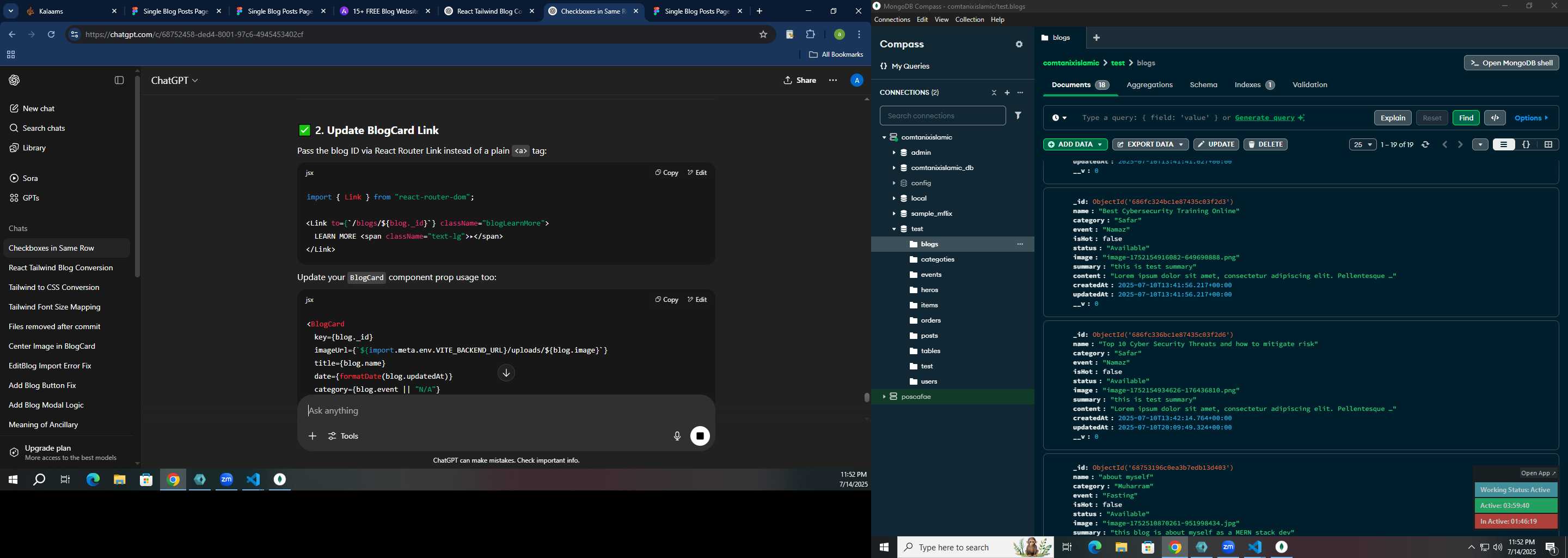
Task: Click the filter connections funnel icon
Action: tap(1018, 115)
